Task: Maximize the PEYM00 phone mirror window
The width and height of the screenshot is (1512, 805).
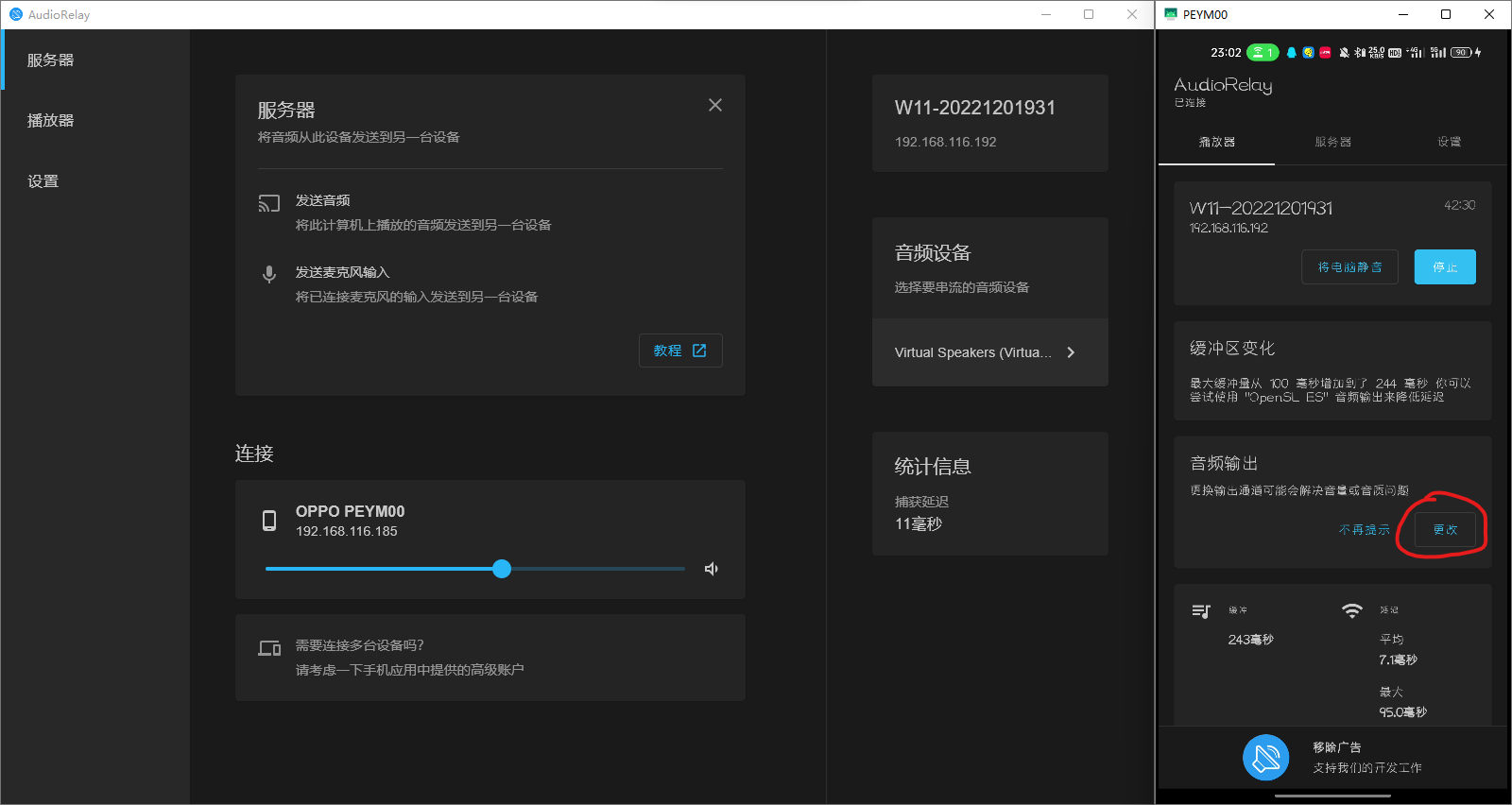Action: [x=1446, y=14]
